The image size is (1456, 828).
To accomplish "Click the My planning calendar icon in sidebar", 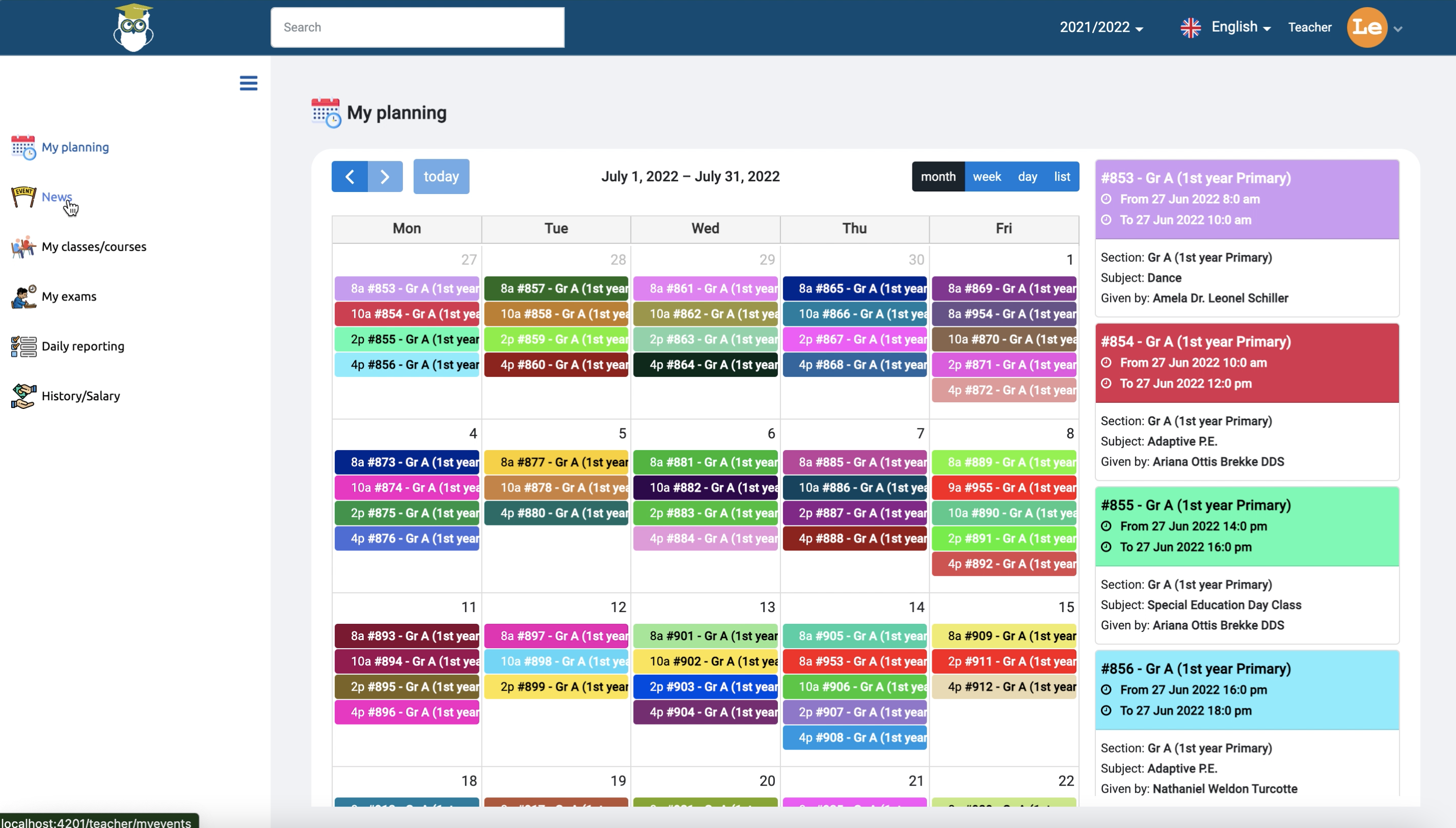I will tap(23, 147).
